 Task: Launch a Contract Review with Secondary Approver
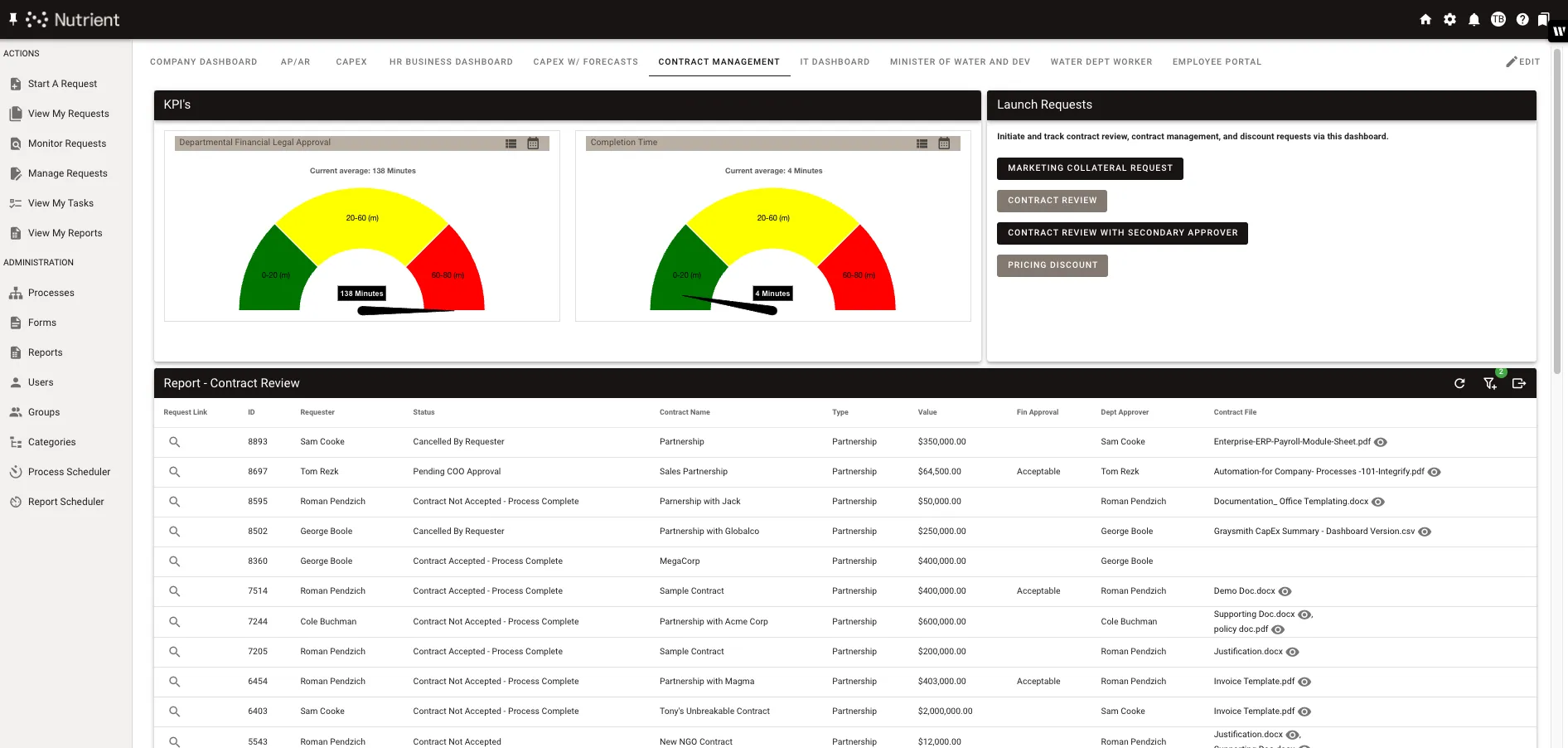1122,233
